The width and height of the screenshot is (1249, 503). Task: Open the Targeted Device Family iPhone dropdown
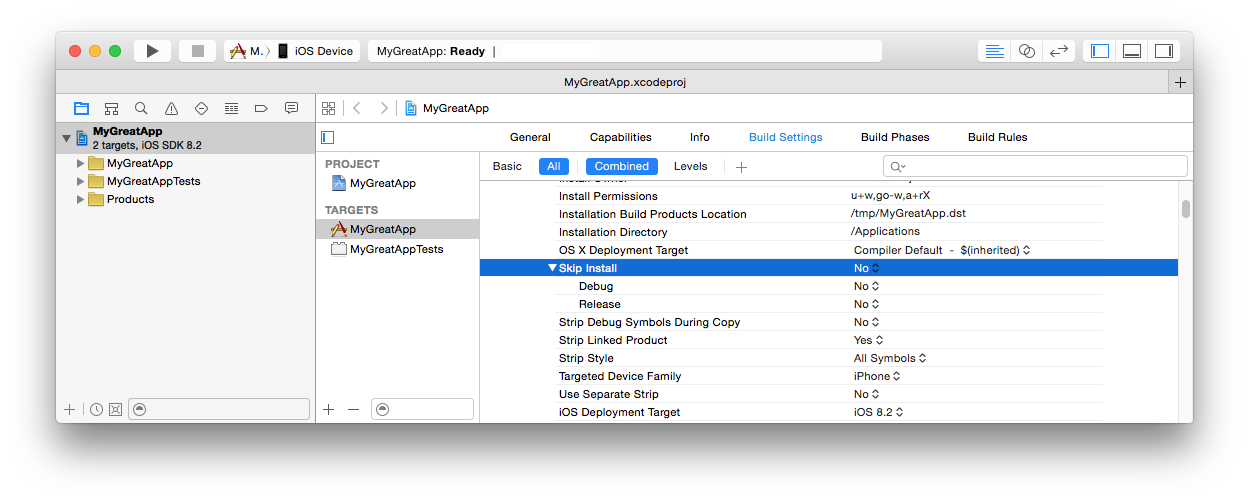click(x=877, y=376)
